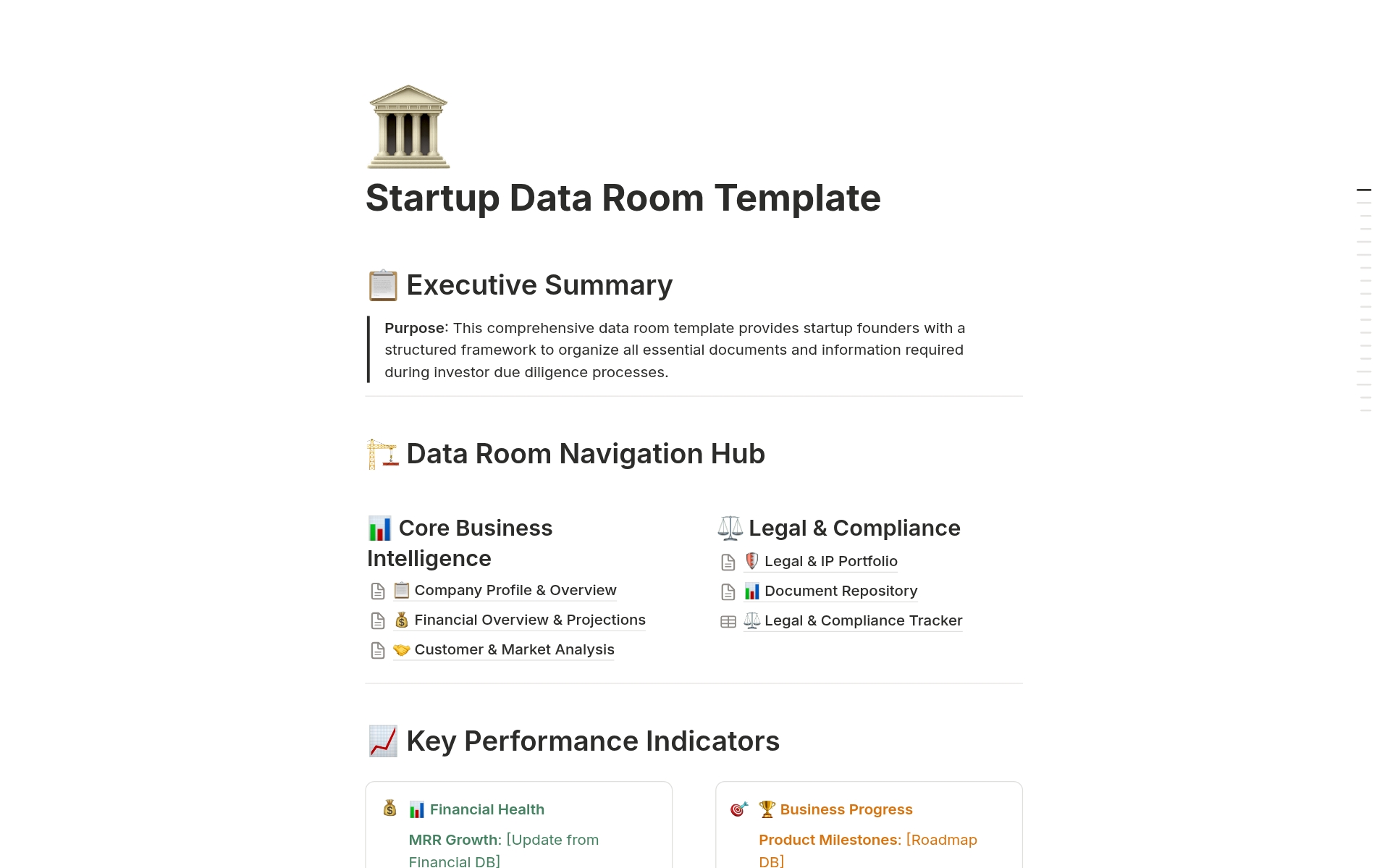This screenshot has width=1390, height=868.
Task: Click the database table icon beside Compliance Tracker
Action: point(728,621)
